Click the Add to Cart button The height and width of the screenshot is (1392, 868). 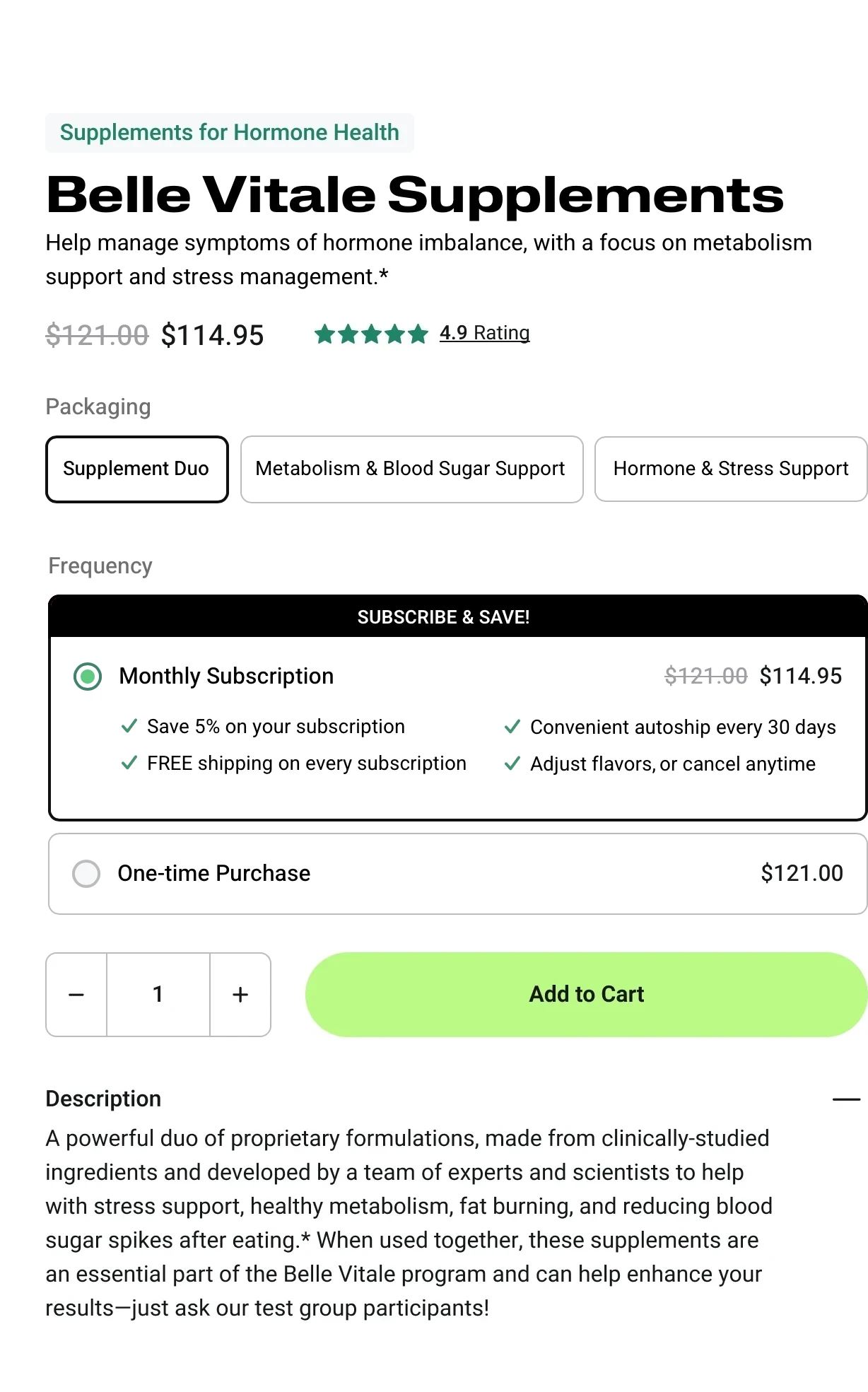[x=585, y=994]
